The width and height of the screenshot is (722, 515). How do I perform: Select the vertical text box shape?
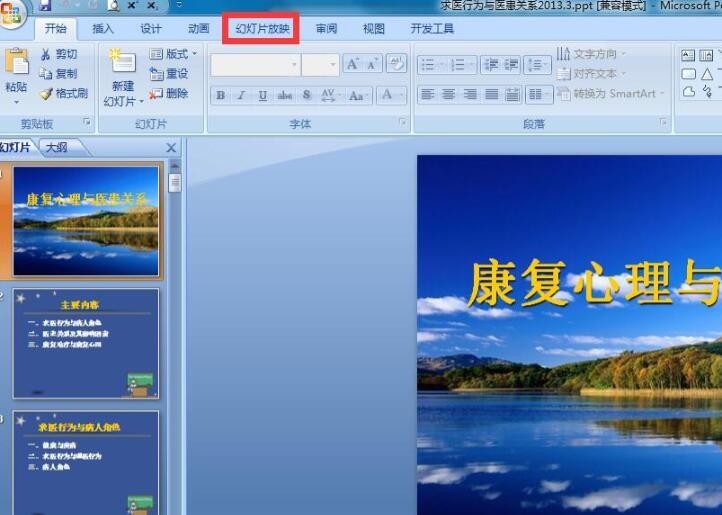[706, 56]
